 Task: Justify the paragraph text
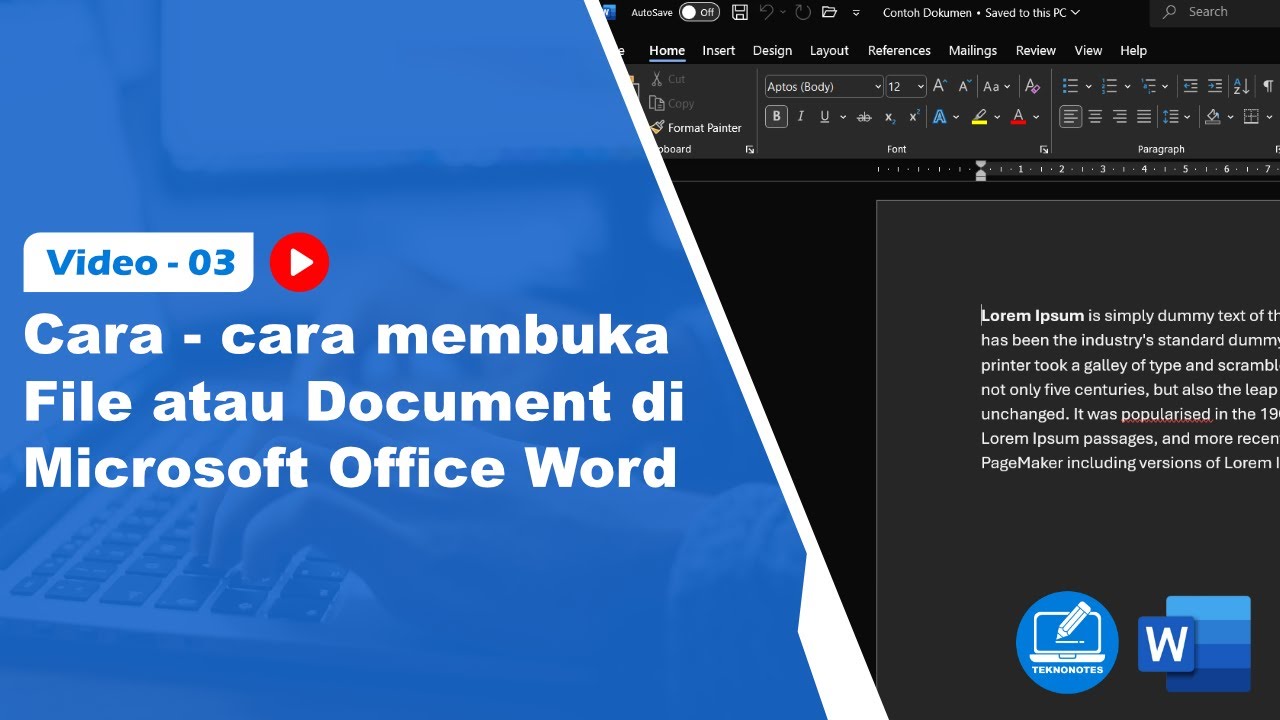1144,117
